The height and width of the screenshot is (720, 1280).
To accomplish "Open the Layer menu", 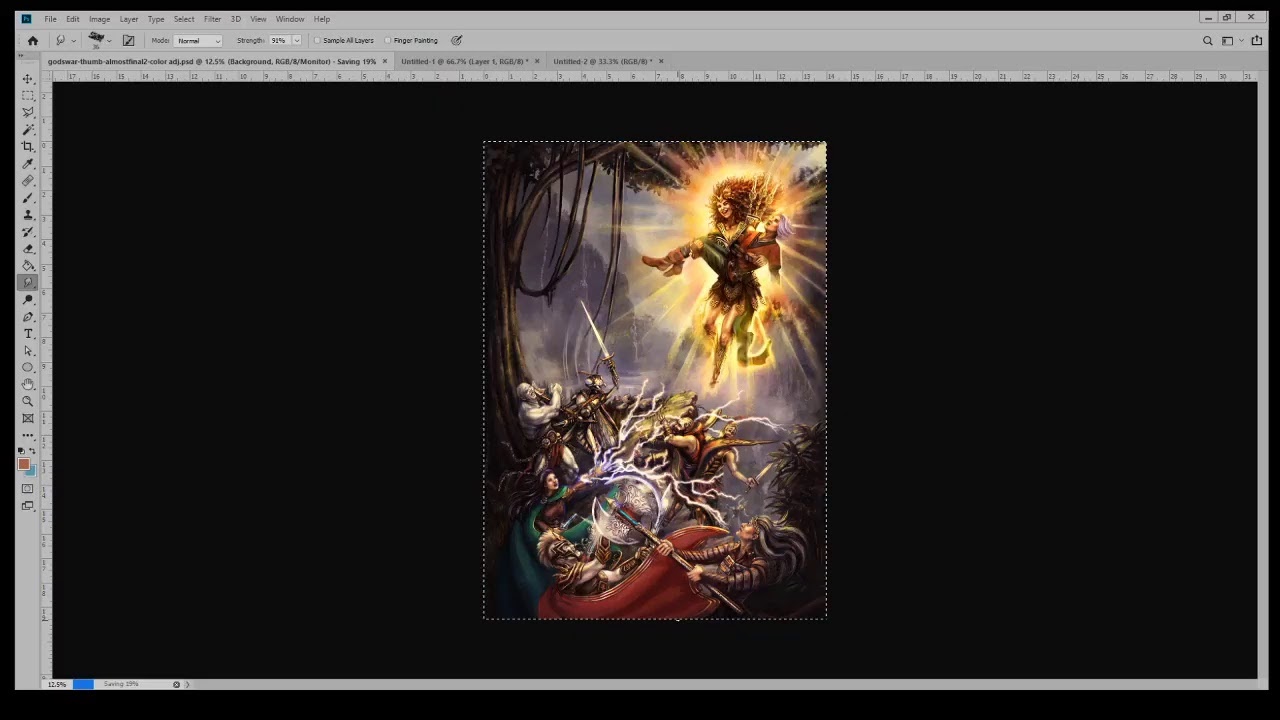I will click(129, 19).
